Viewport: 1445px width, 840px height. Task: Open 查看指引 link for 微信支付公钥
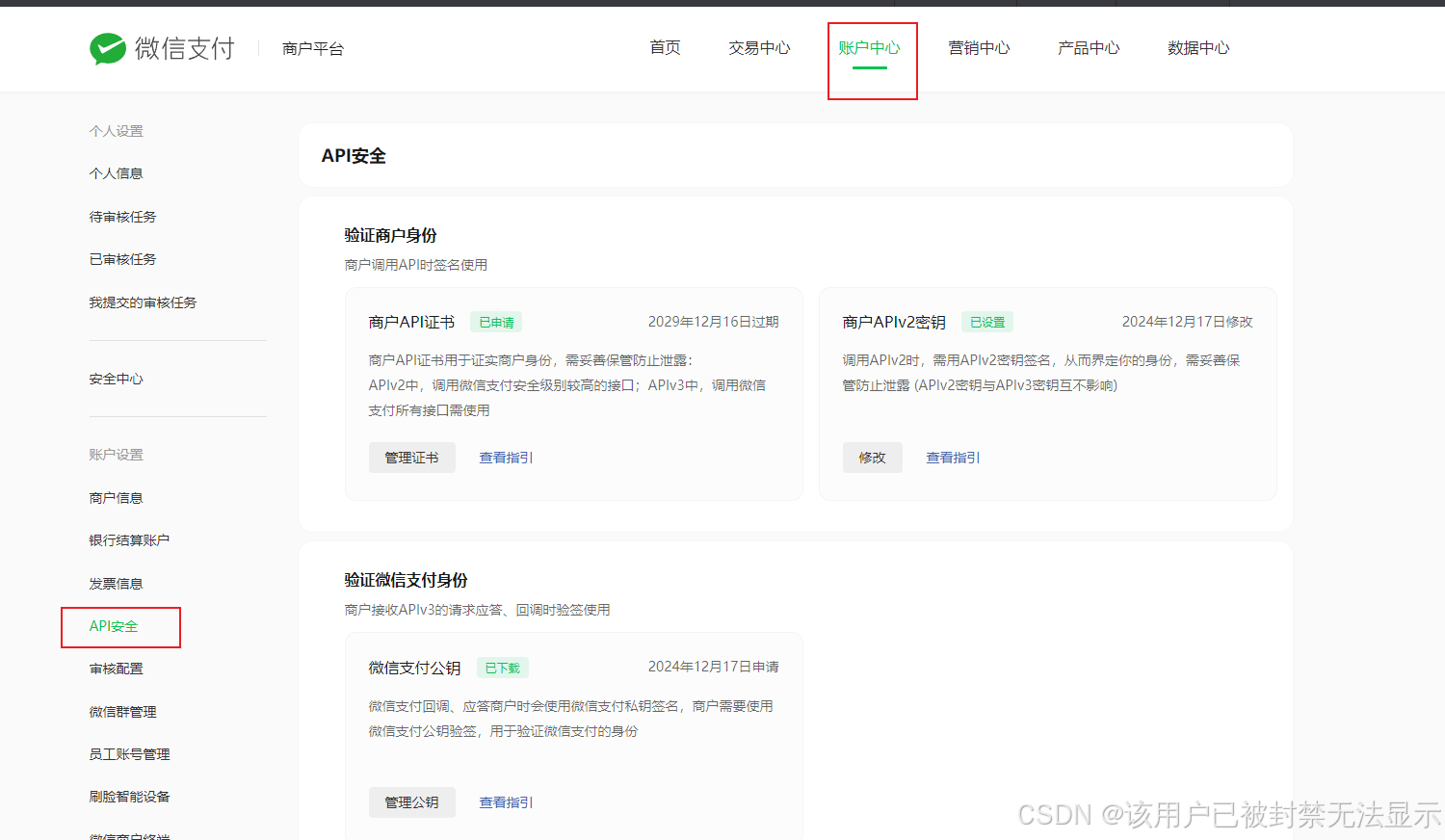click(507, 802)
